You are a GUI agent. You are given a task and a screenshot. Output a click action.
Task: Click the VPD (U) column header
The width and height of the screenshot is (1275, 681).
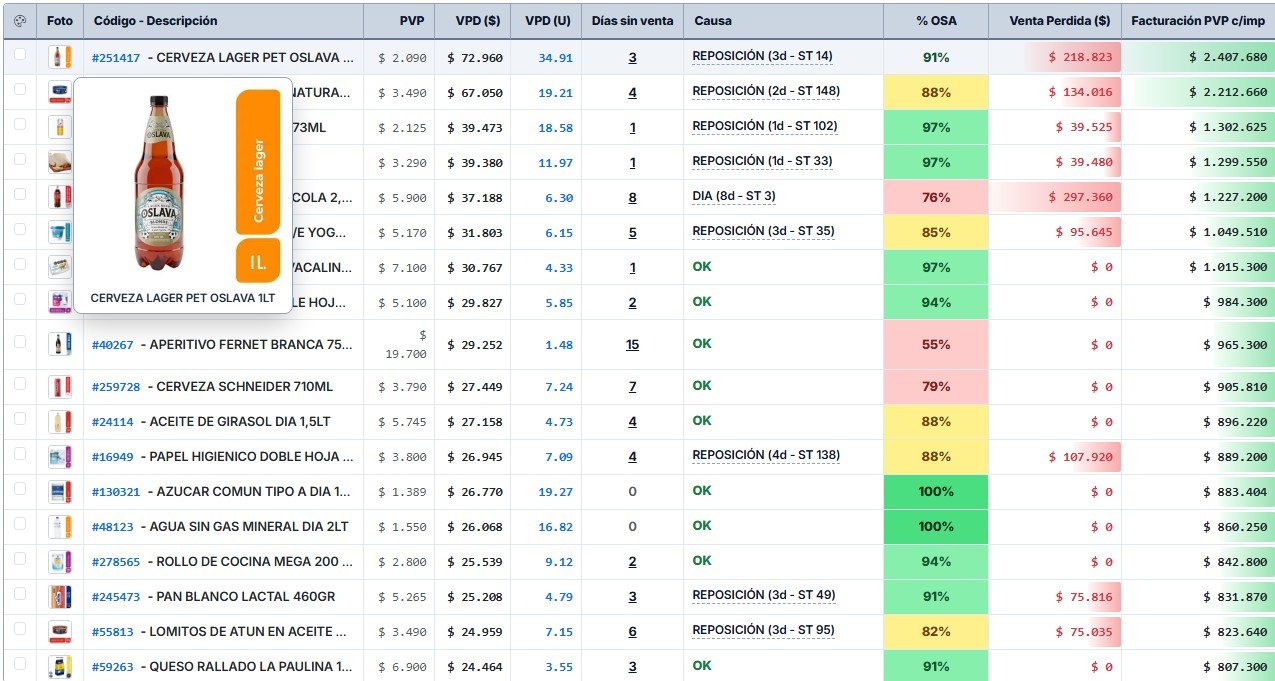(547, 21)
